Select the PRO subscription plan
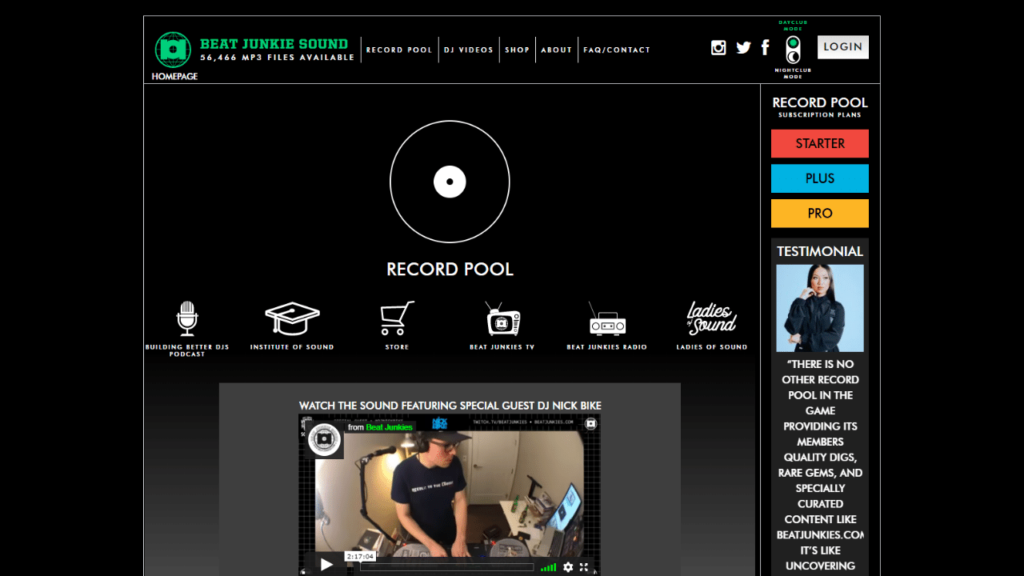This screenshot has width=1024, height=576. click(820, 214)
